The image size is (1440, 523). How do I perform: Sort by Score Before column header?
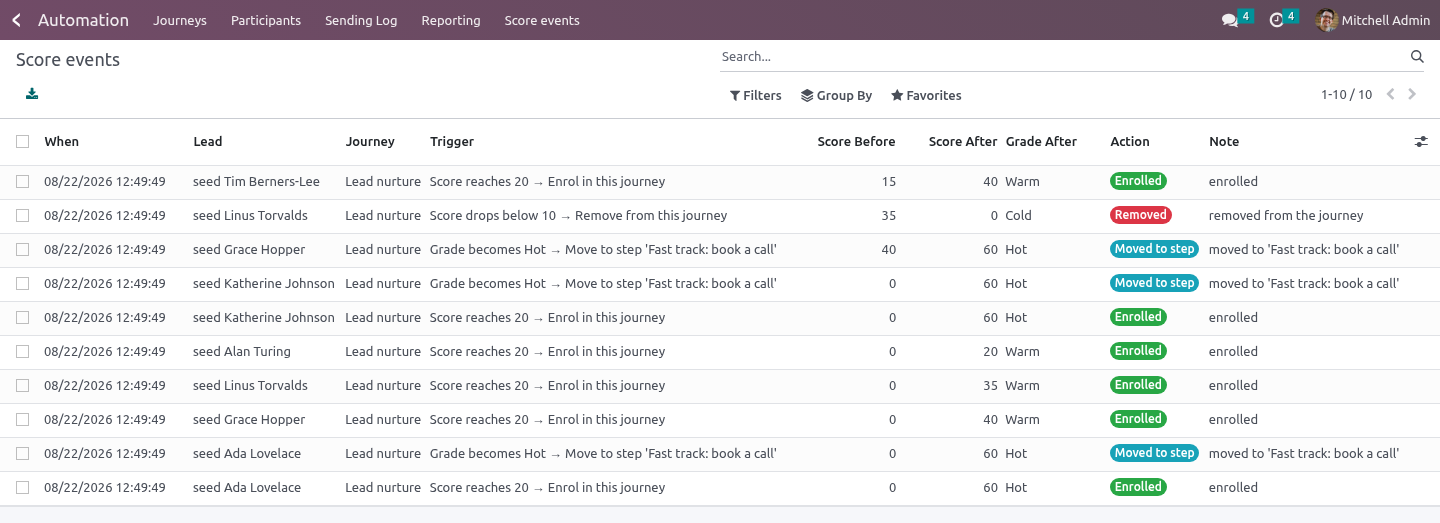pos(856,142)
